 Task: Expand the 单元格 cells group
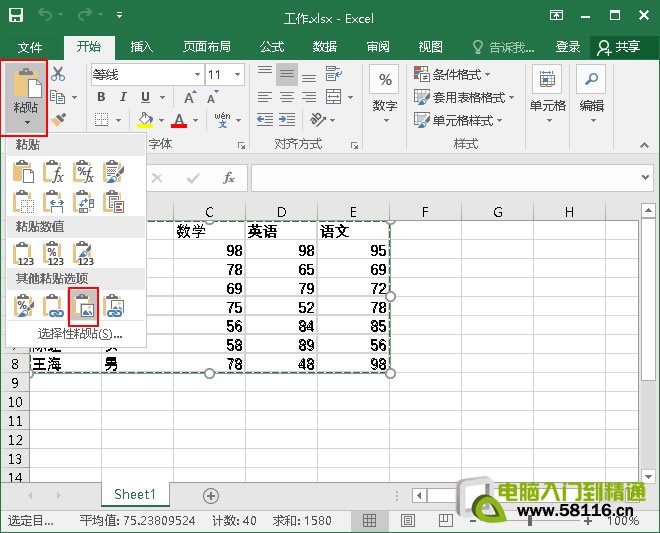click(x=547, y=95)
